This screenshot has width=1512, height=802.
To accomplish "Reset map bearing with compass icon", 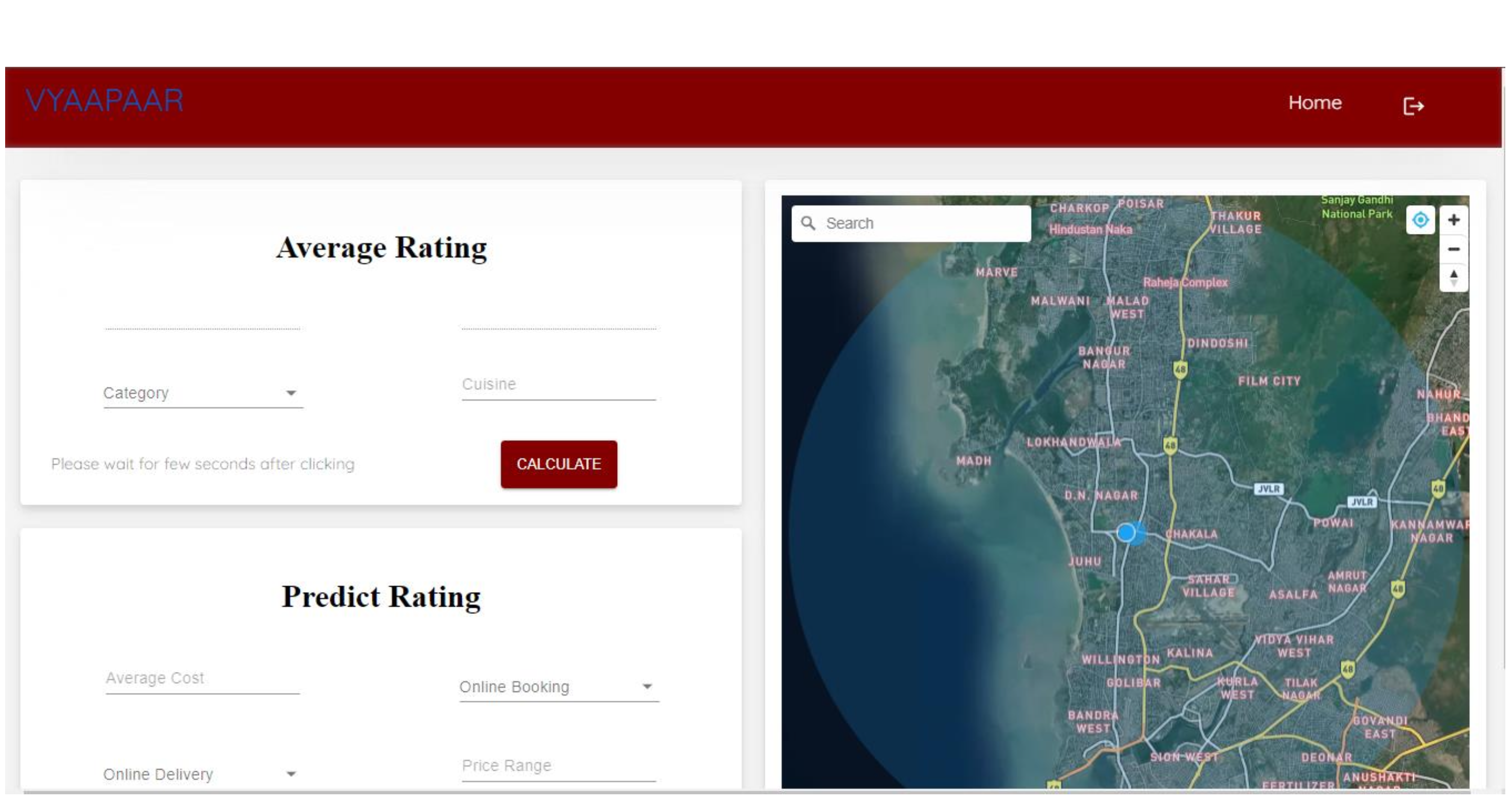I will (x=1453, y=278).
